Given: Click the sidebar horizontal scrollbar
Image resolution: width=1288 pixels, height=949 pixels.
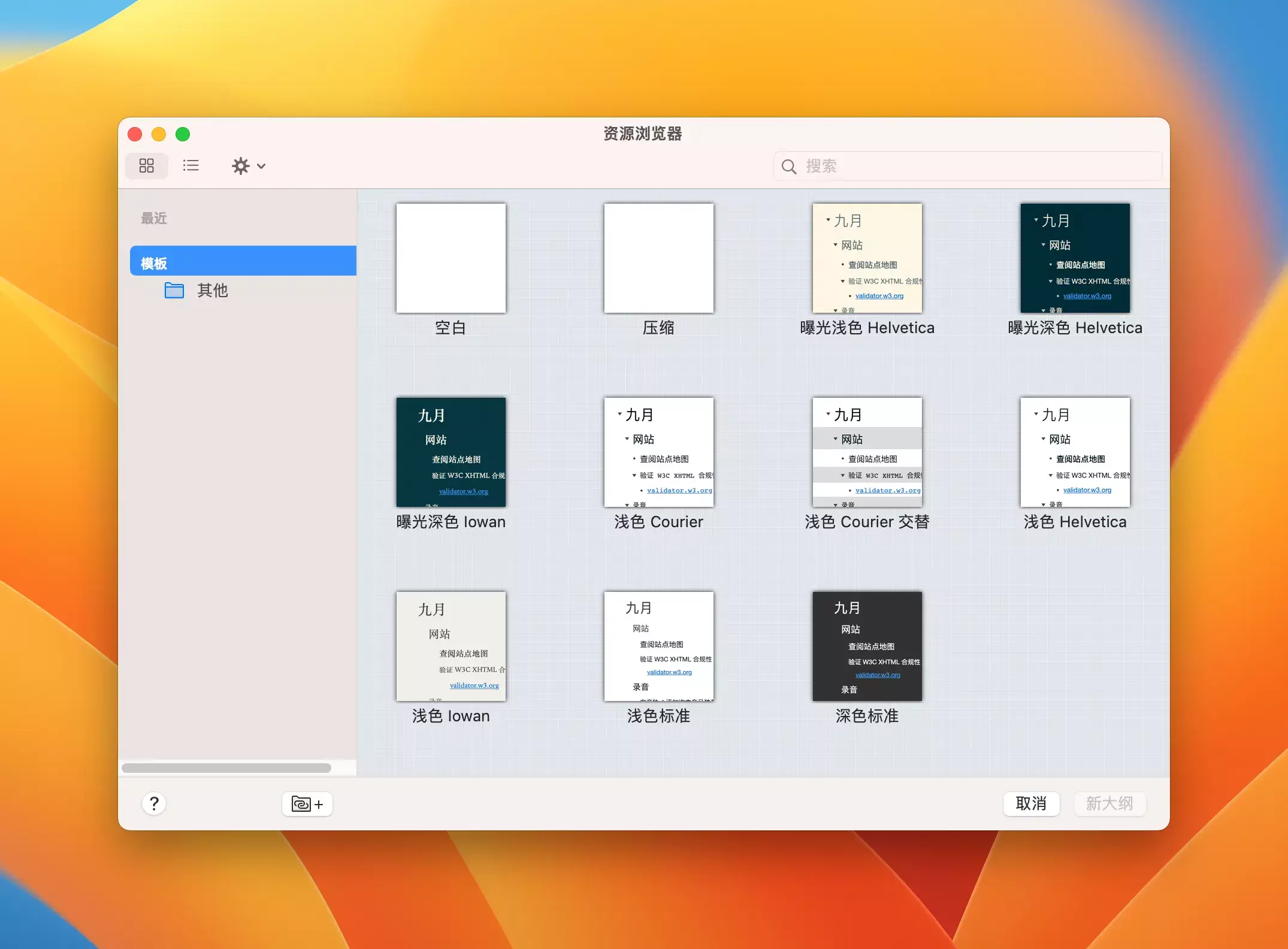Looking at the screenshot, I should click(226, 768).
